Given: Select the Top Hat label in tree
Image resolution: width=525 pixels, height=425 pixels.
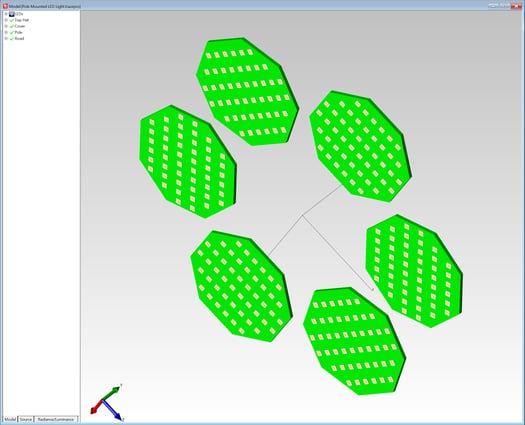Looking at the screenshot, I should pos(22,20).
